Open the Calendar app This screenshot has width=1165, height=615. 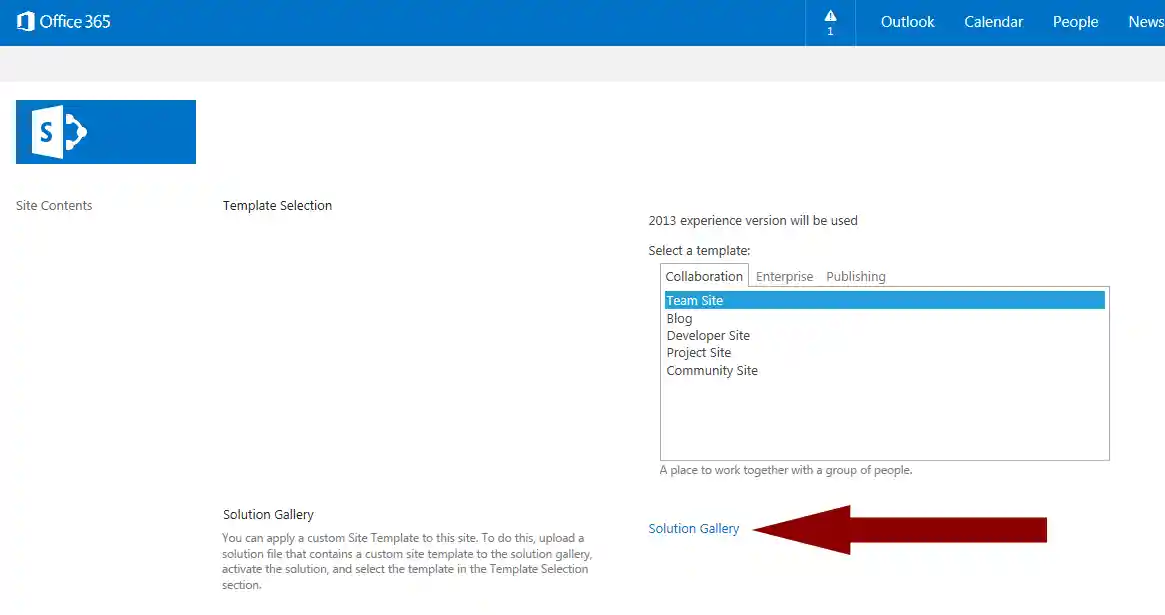coord(993,21)
